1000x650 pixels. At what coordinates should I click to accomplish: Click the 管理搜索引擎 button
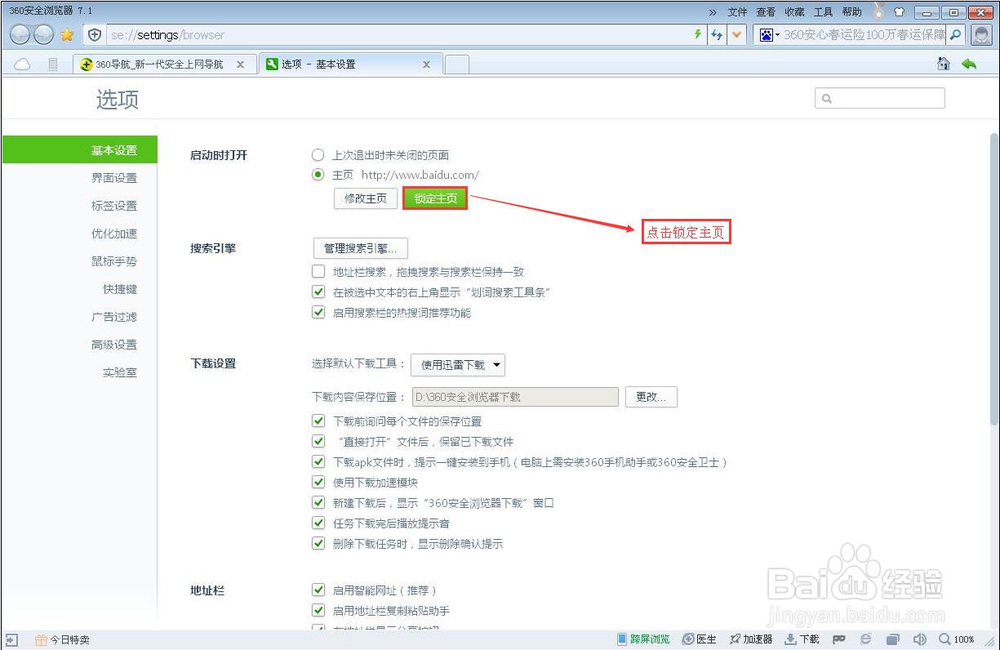[x=360, y=248]
